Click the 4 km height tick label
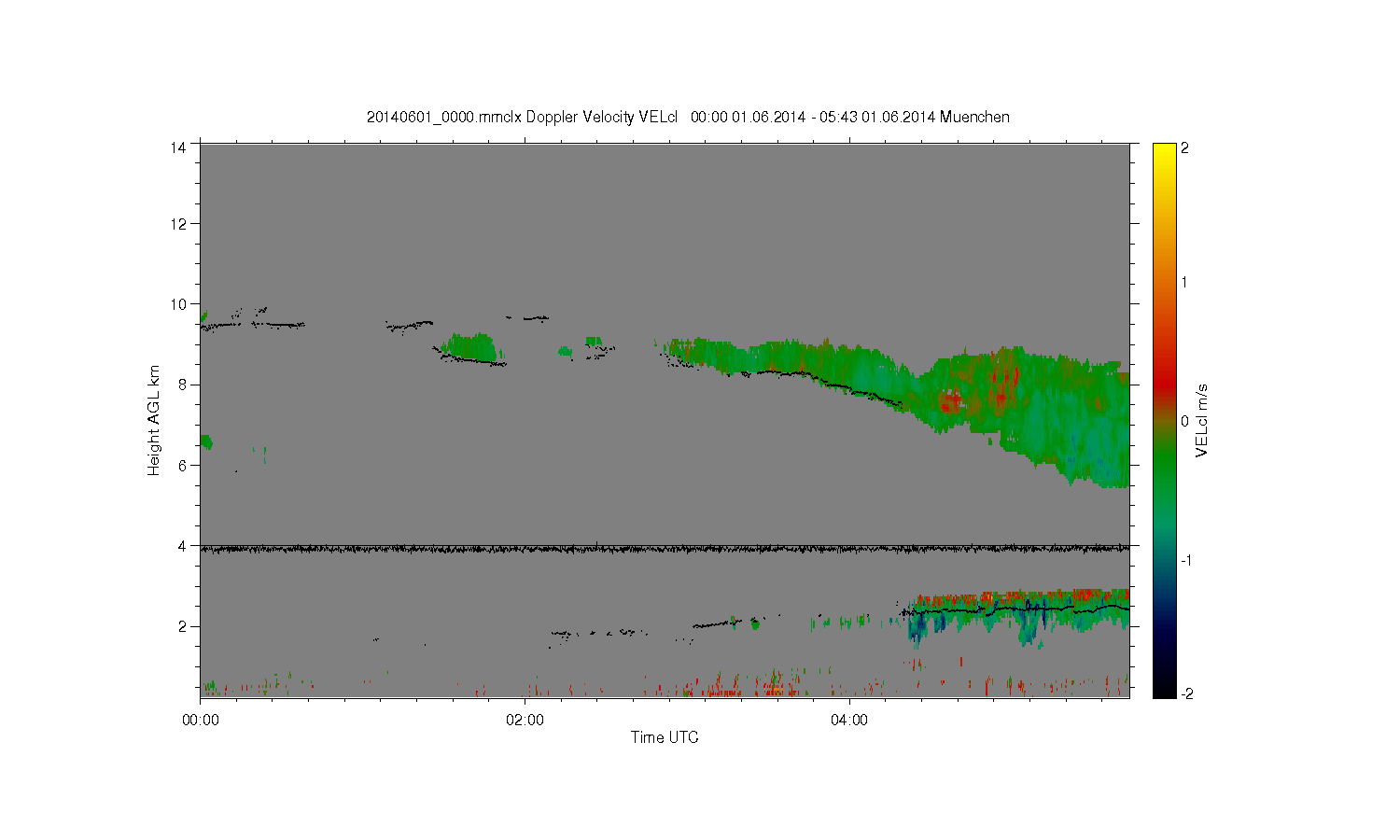 182,545
